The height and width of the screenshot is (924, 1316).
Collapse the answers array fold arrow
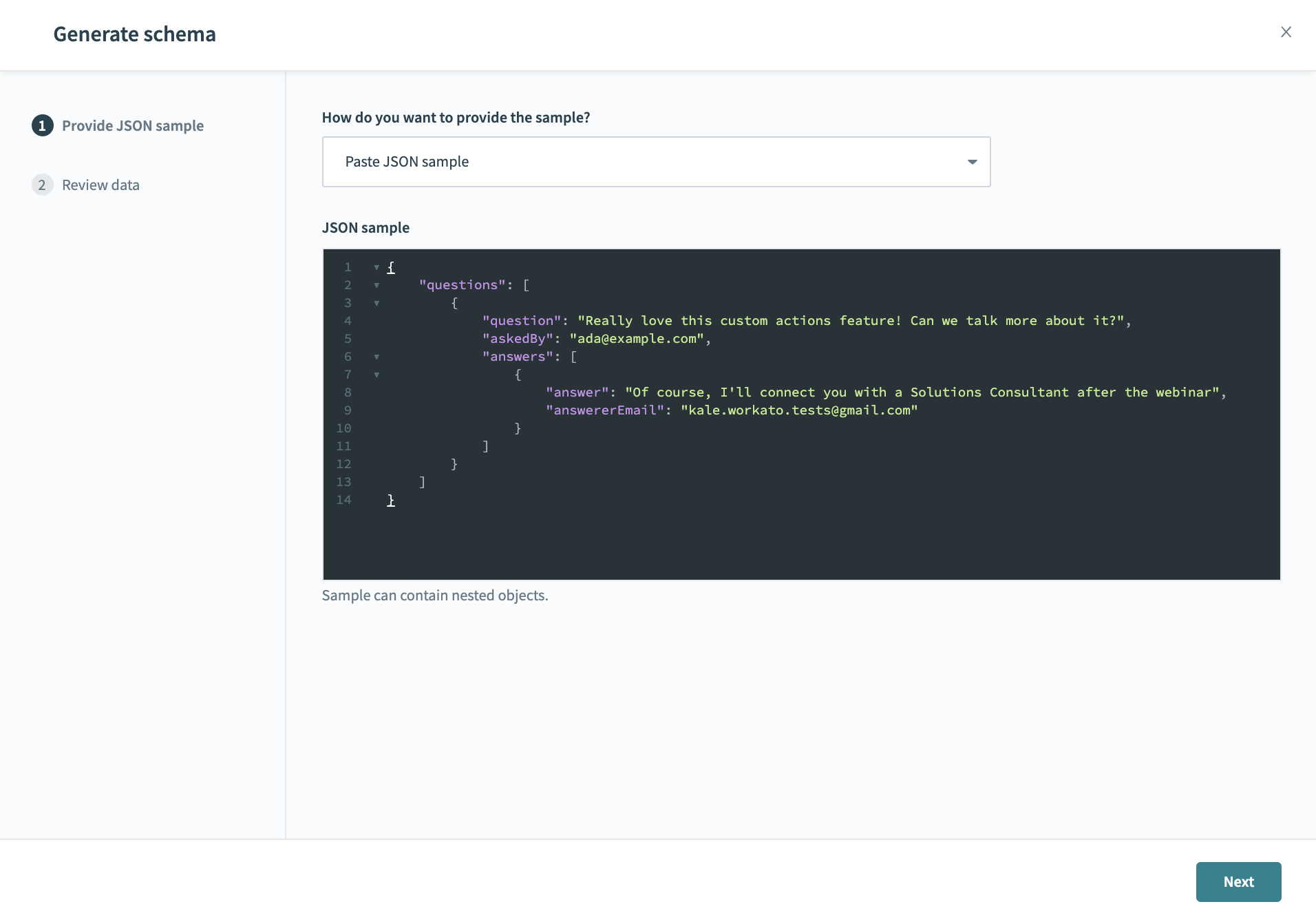click(x=376, y=357)
